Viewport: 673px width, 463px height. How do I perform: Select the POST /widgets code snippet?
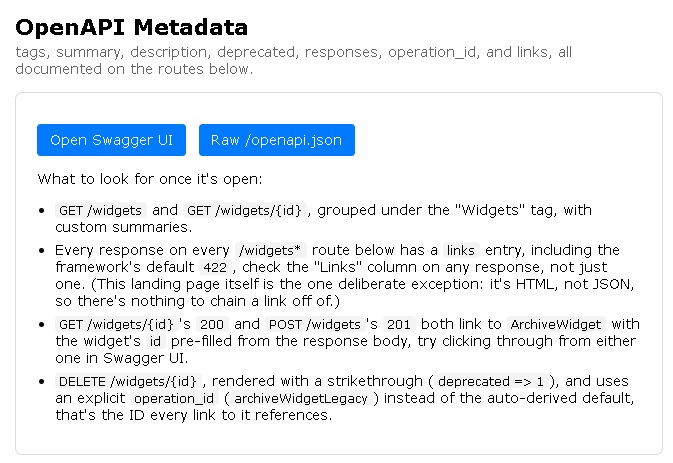point(315,324)
